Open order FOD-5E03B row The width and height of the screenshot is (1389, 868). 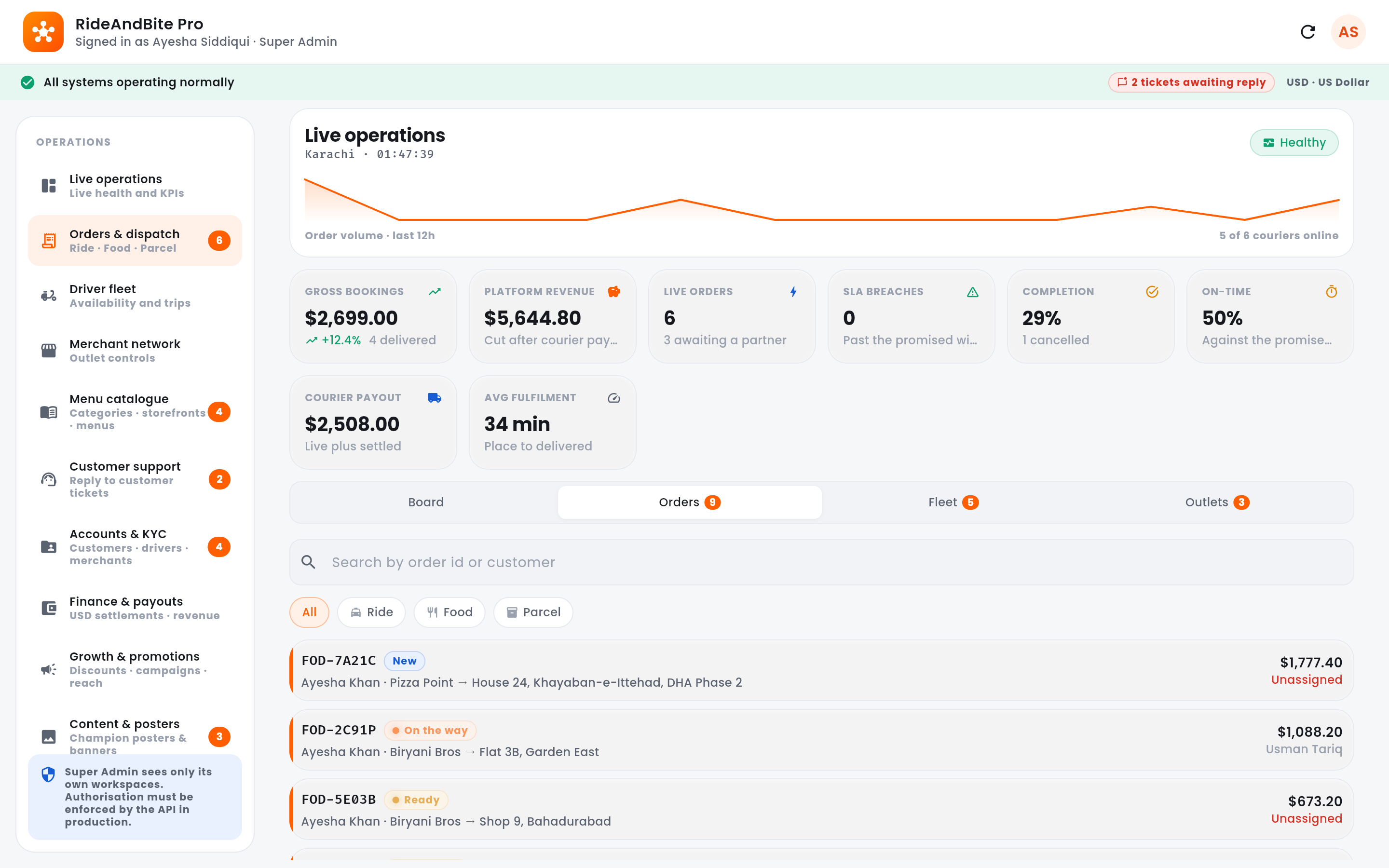point(821,809)
